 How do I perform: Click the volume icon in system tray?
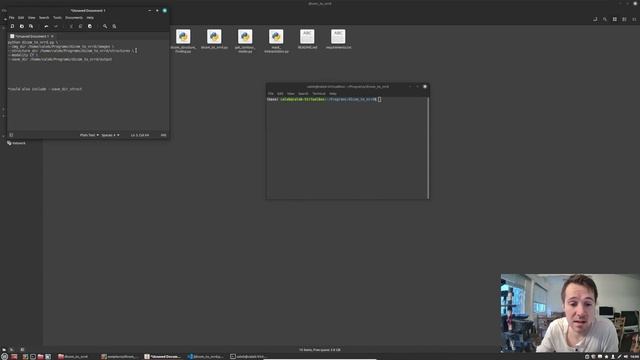pyautogui.click(x=626, y=356)
